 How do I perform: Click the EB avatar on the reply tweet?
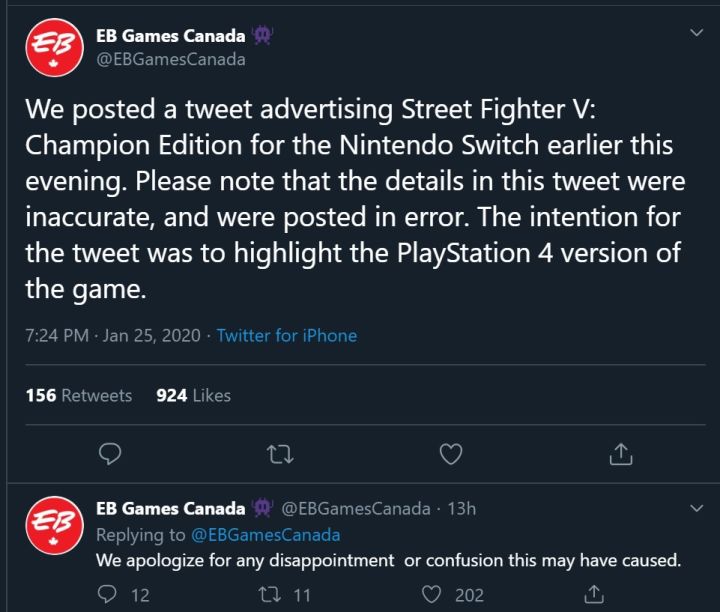pyautogui.click(x=52, y=525)
